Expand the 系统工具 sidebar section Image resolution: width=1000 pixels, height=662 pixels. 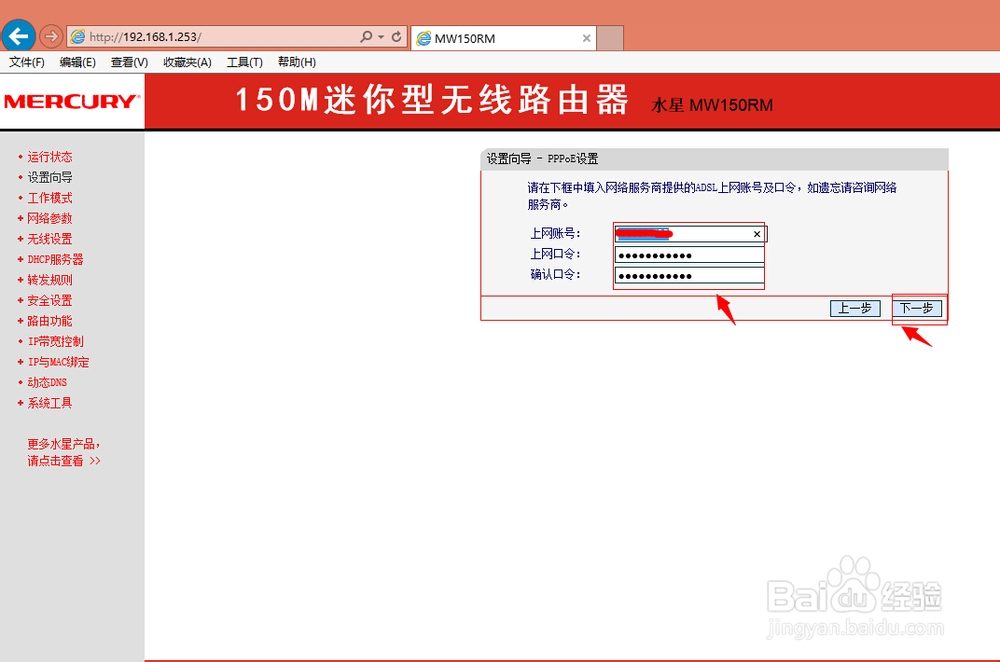point(50,403)
